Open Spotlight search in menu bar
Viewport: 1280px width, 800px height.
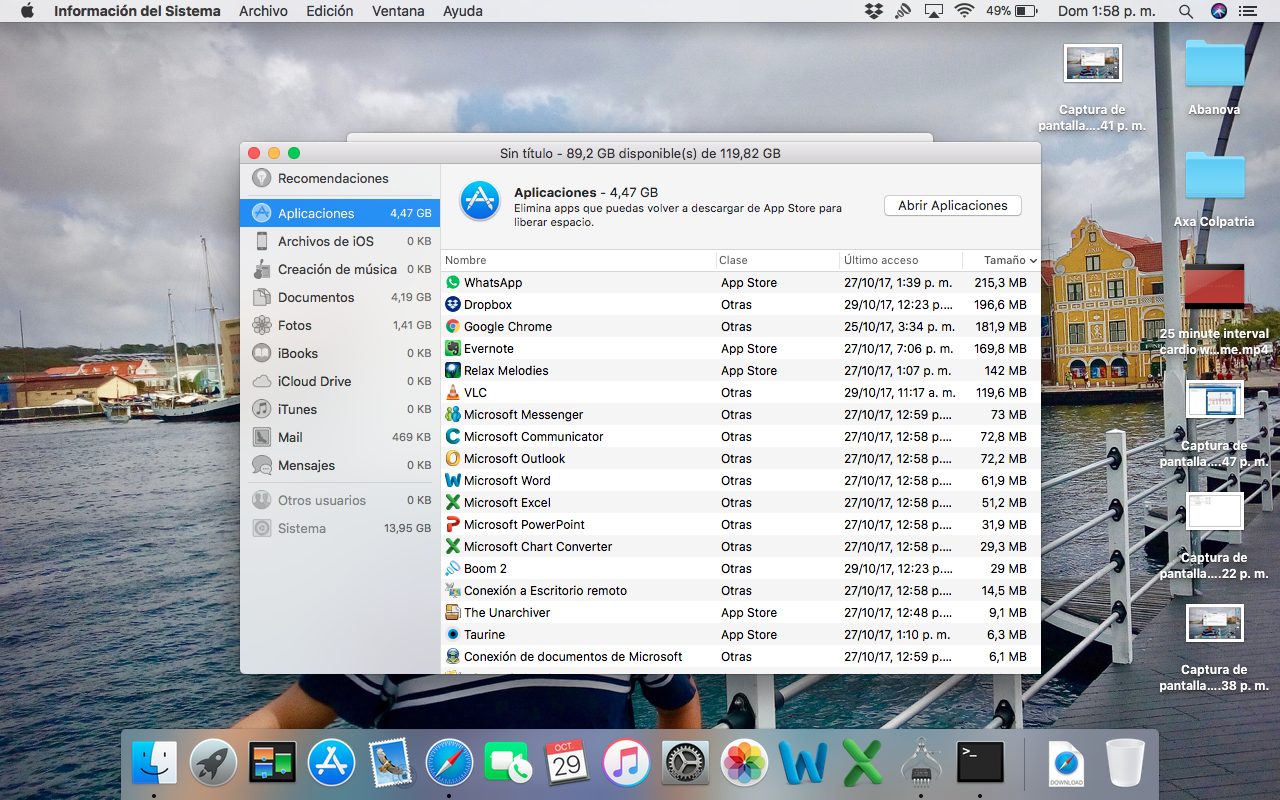[1185, 11]
